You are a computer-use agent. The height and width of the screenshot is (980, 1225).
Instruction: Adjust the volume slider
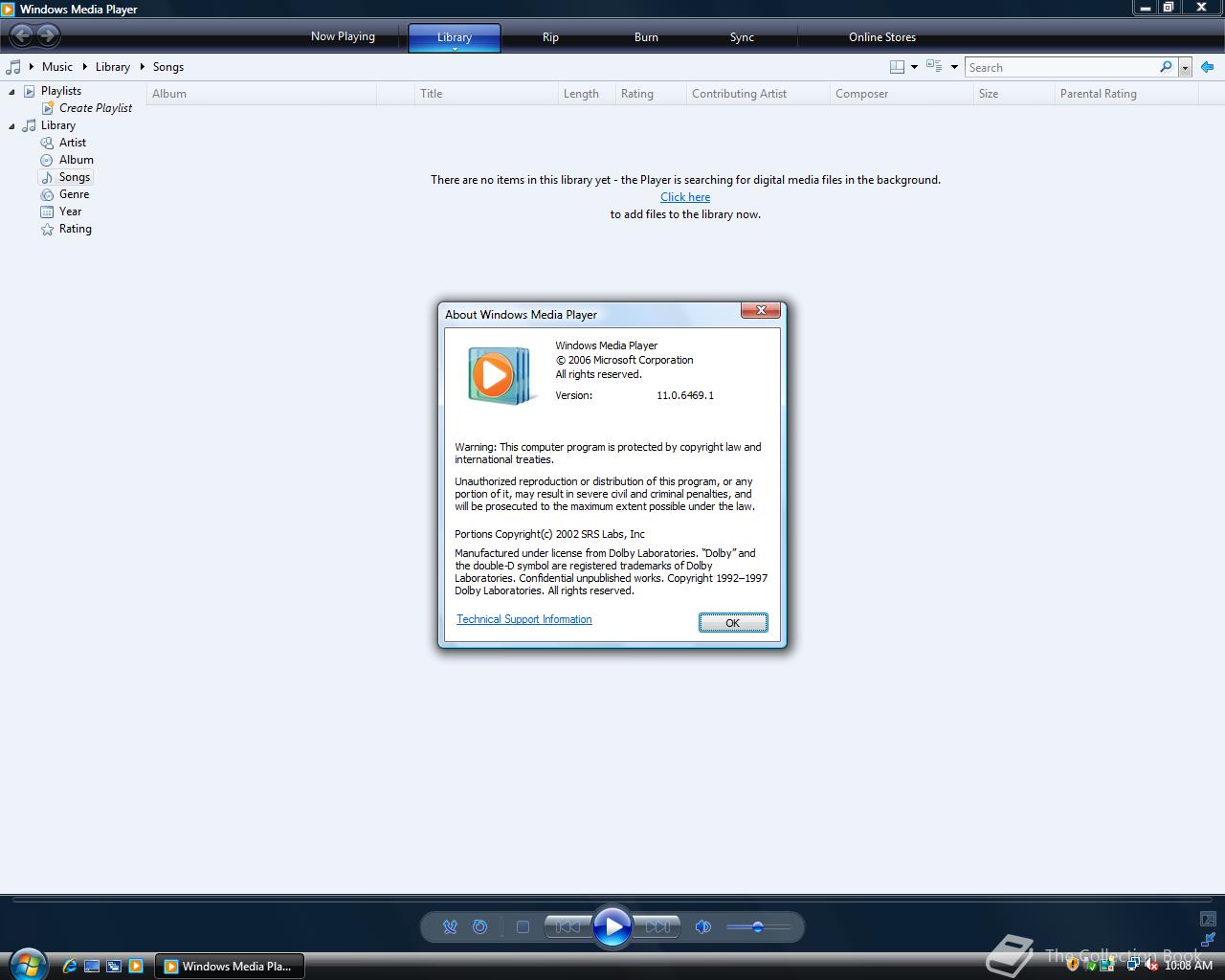(x=758, y=926)
